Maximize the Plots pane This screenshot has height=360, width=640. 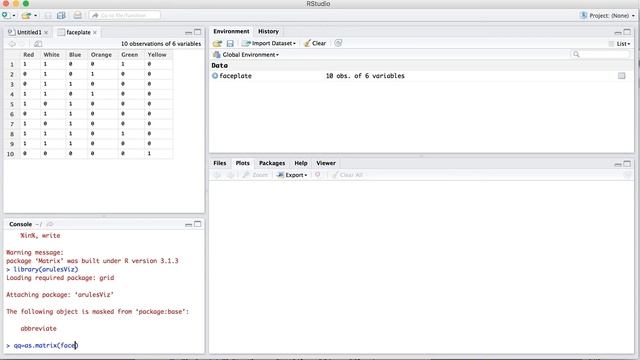point(627,164)
